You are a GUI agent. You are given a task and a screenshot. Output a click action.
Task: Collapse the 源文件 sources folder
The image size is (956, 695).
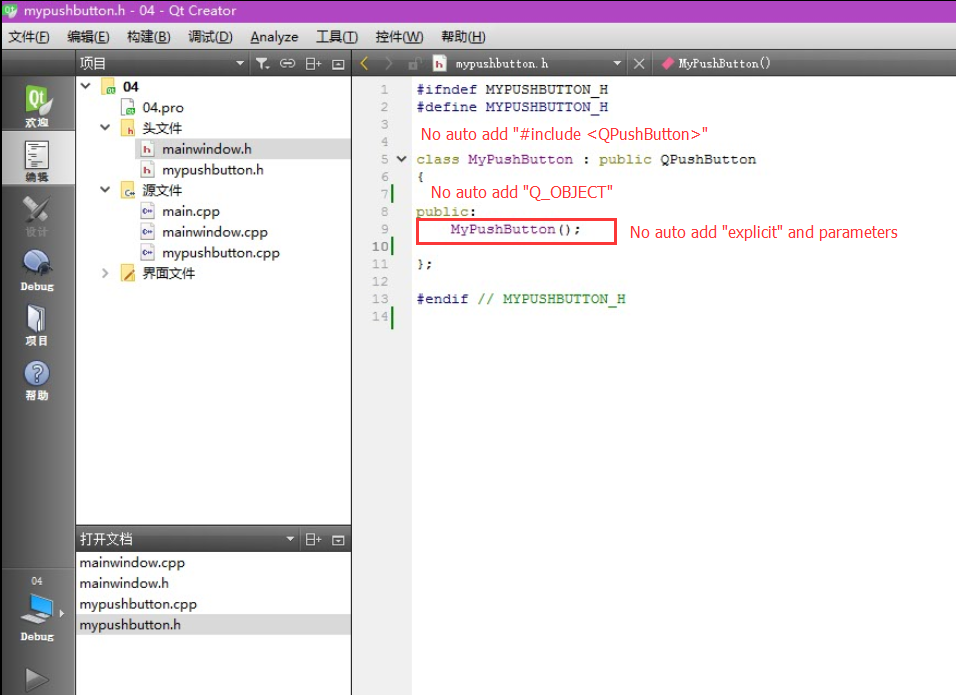(x=106, y=190)
